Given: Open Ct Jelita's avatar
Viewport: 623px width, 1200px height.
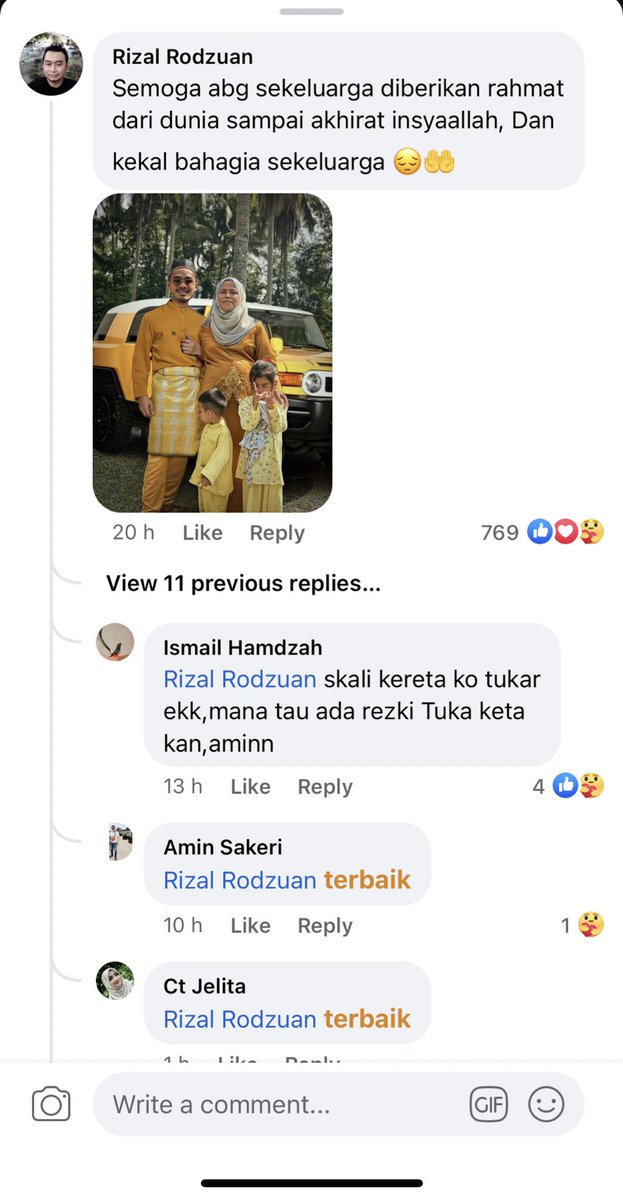Looking at the screenshot, I should point(115,981).
